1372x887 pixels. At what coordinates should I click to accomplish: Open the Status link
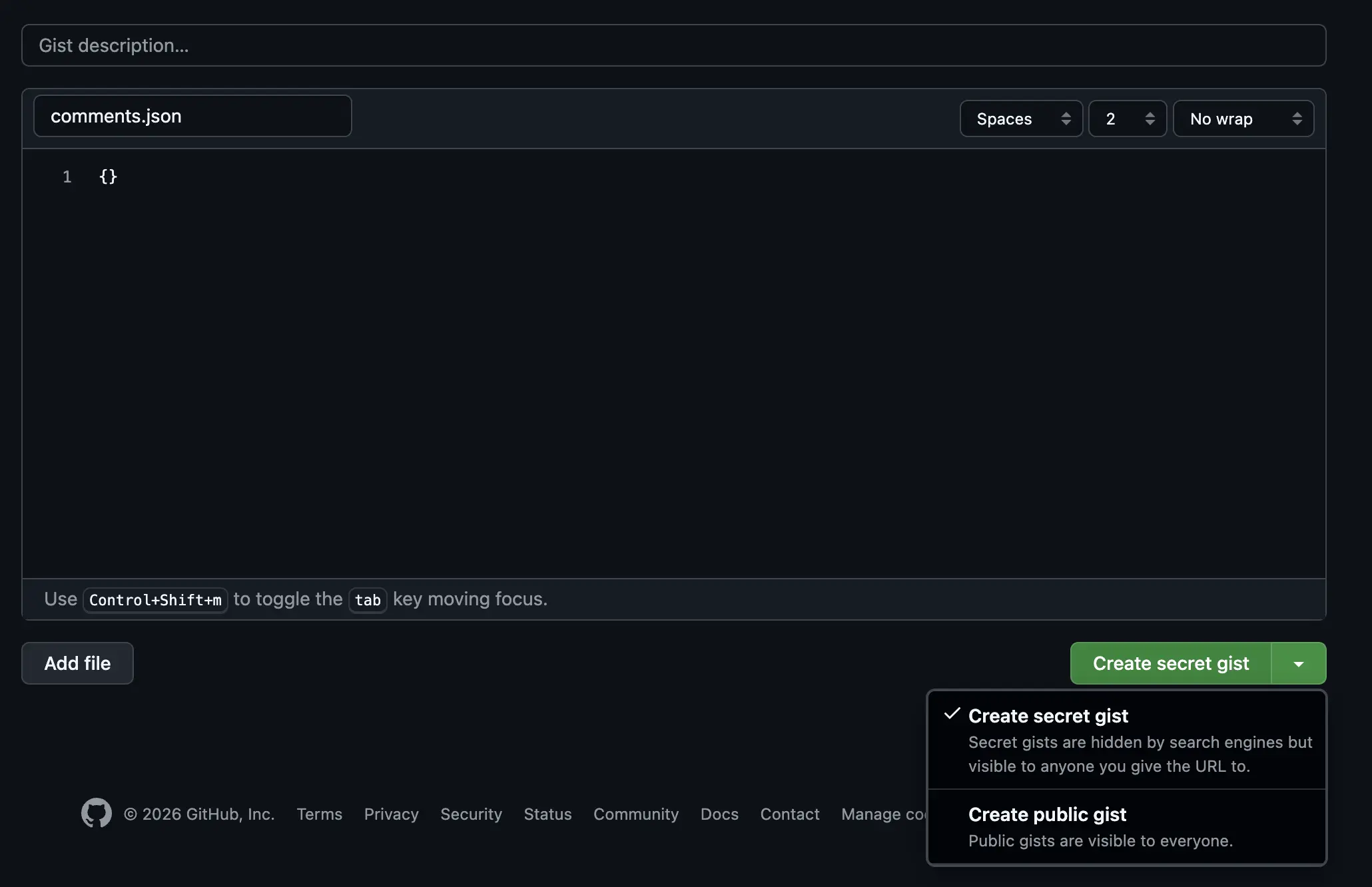[547, 814]
